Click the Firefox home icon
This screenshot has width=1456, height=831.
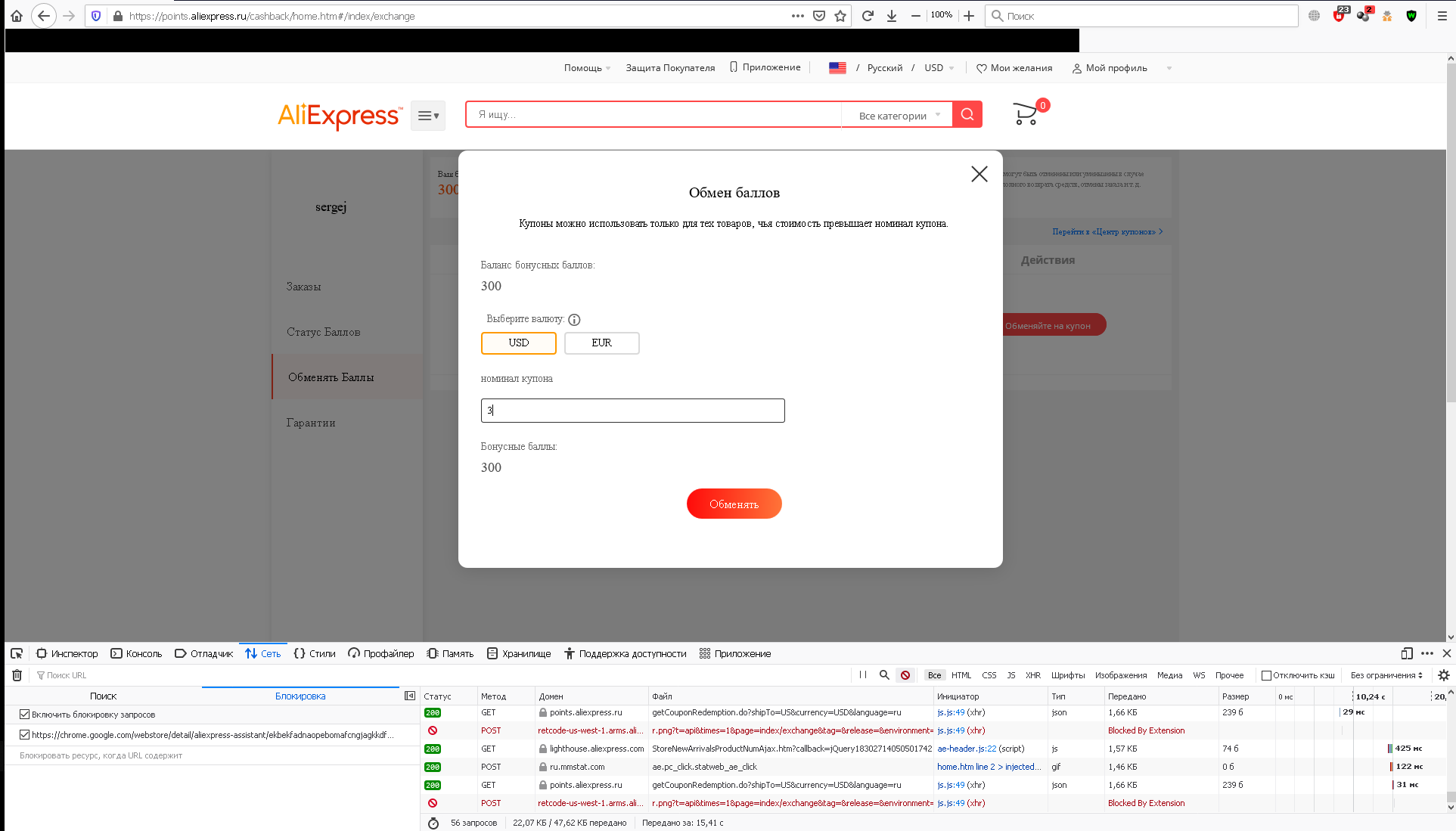[17, 16]
